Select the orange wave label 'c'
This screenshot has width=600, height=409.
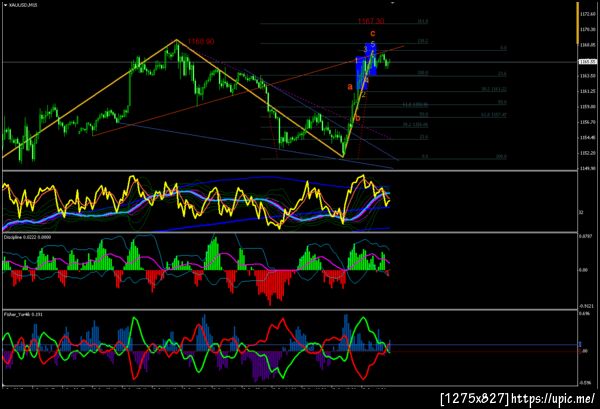coord(373,34)
